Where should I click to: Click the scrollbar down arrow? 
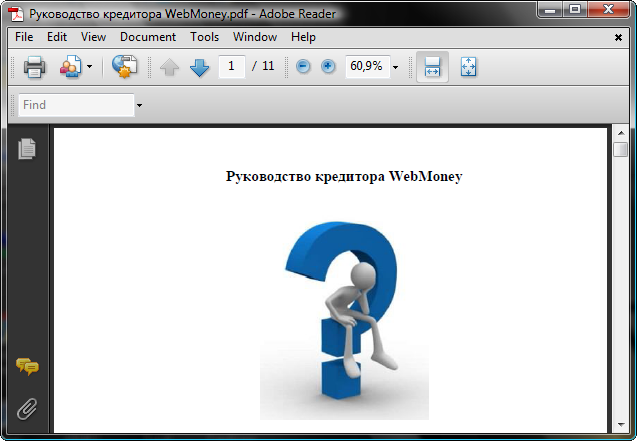point(621,425)
